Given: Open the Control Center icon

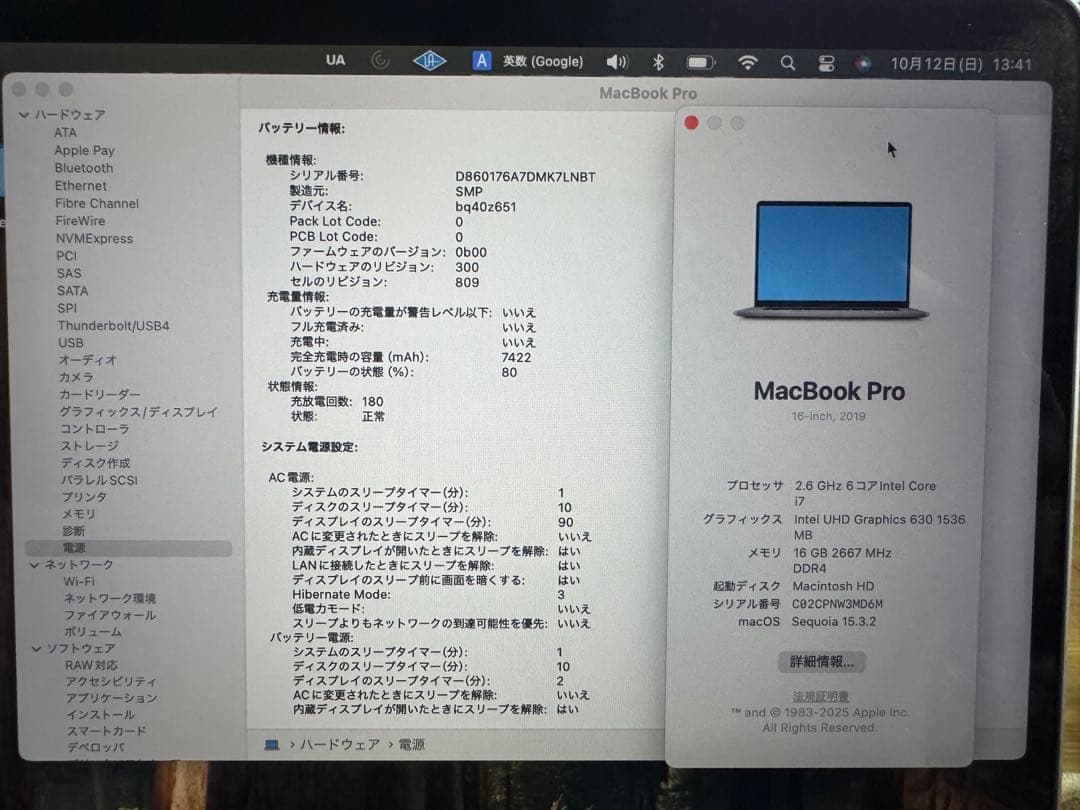Looking at the screenshot, I should pyautogui.click(x=826, y=61).
